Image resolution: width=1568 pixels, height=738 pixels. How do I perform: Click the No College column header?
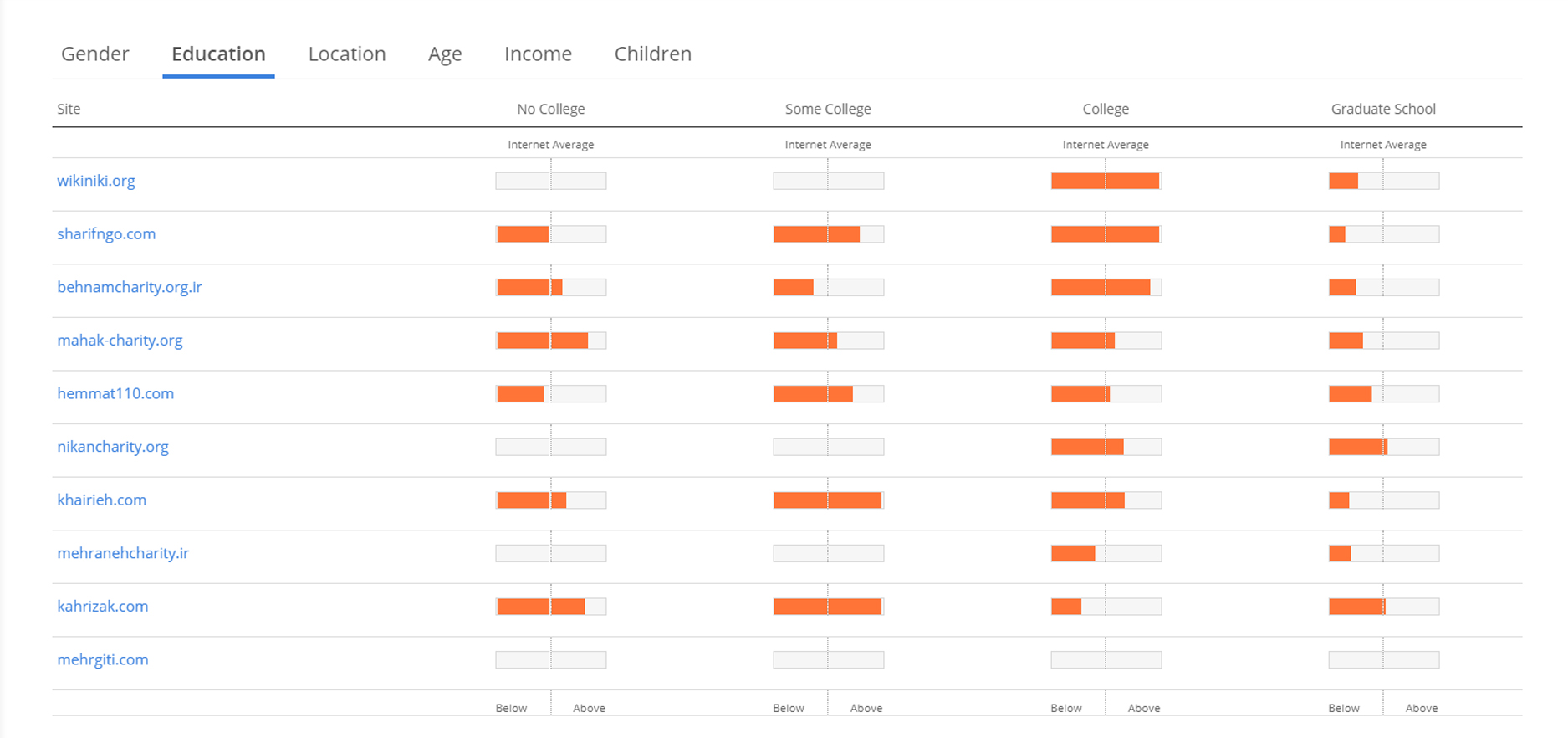pos(550,109)
